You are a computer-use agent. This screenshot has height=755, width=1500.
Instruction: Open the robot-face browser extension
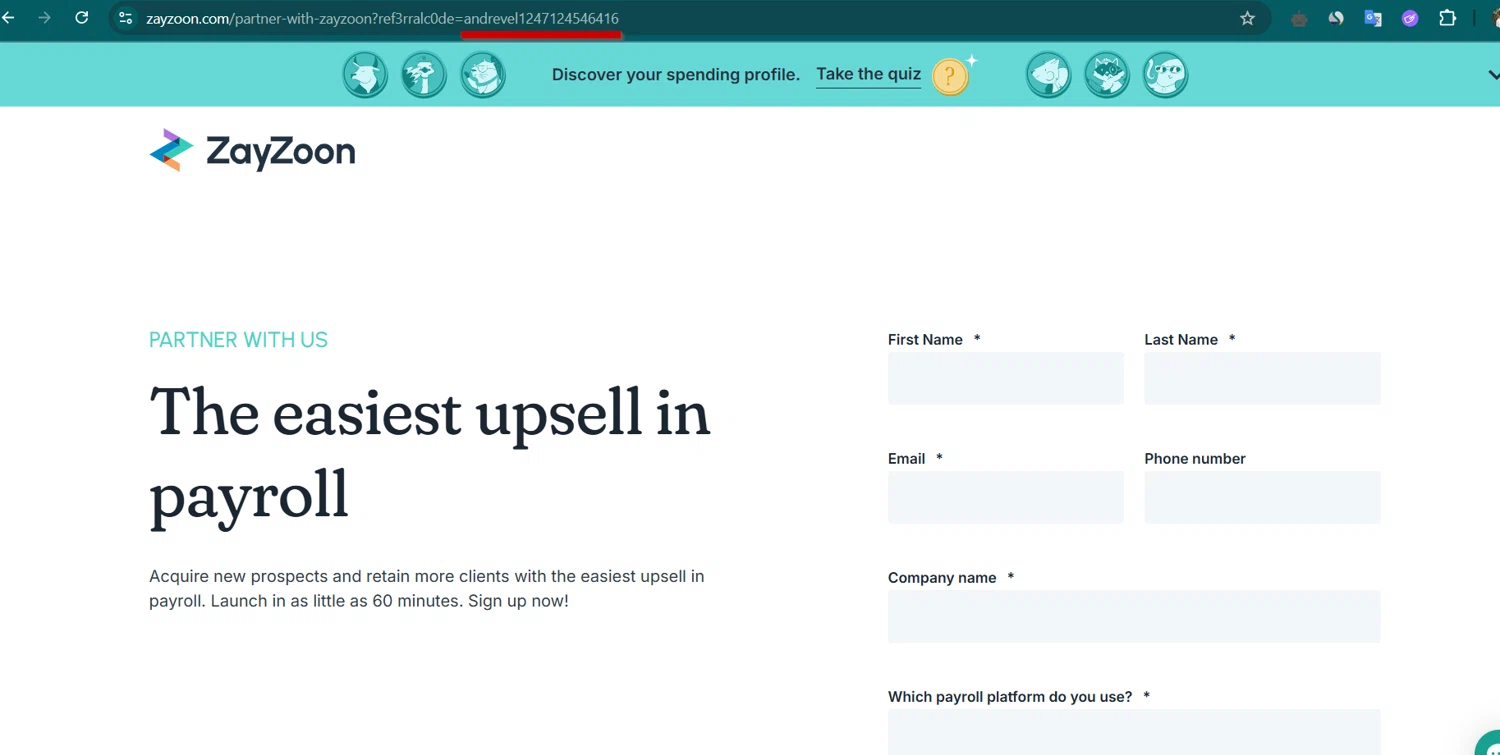click(x=1299, y=19)
